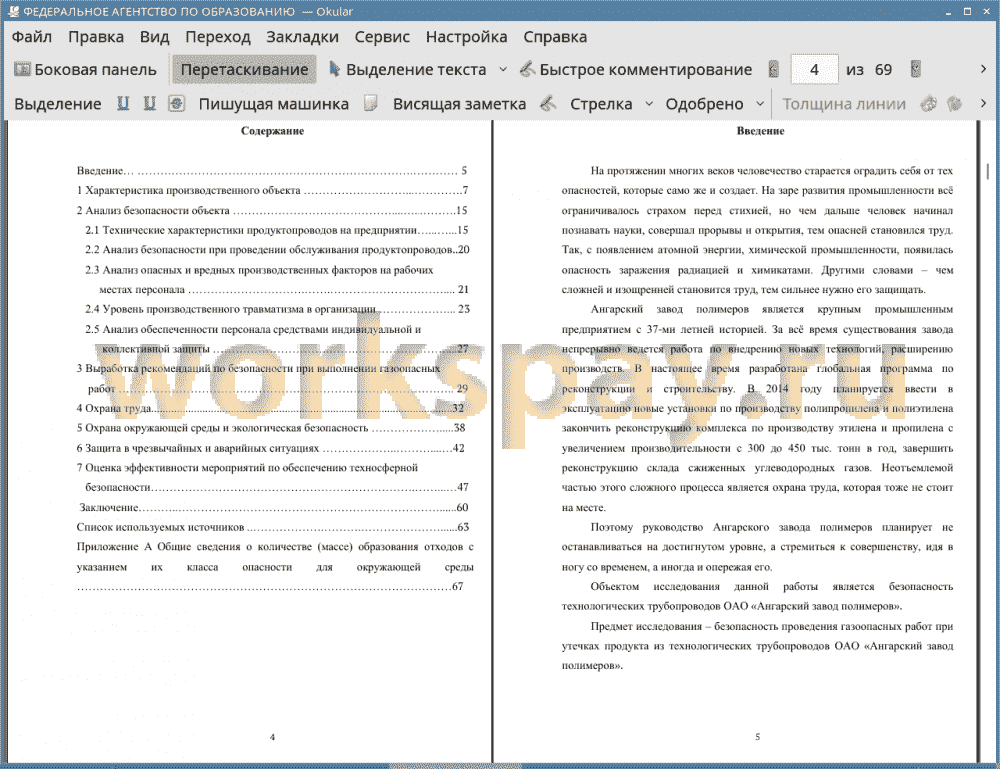Click the Введение heading on page 5

coord(760,131)
